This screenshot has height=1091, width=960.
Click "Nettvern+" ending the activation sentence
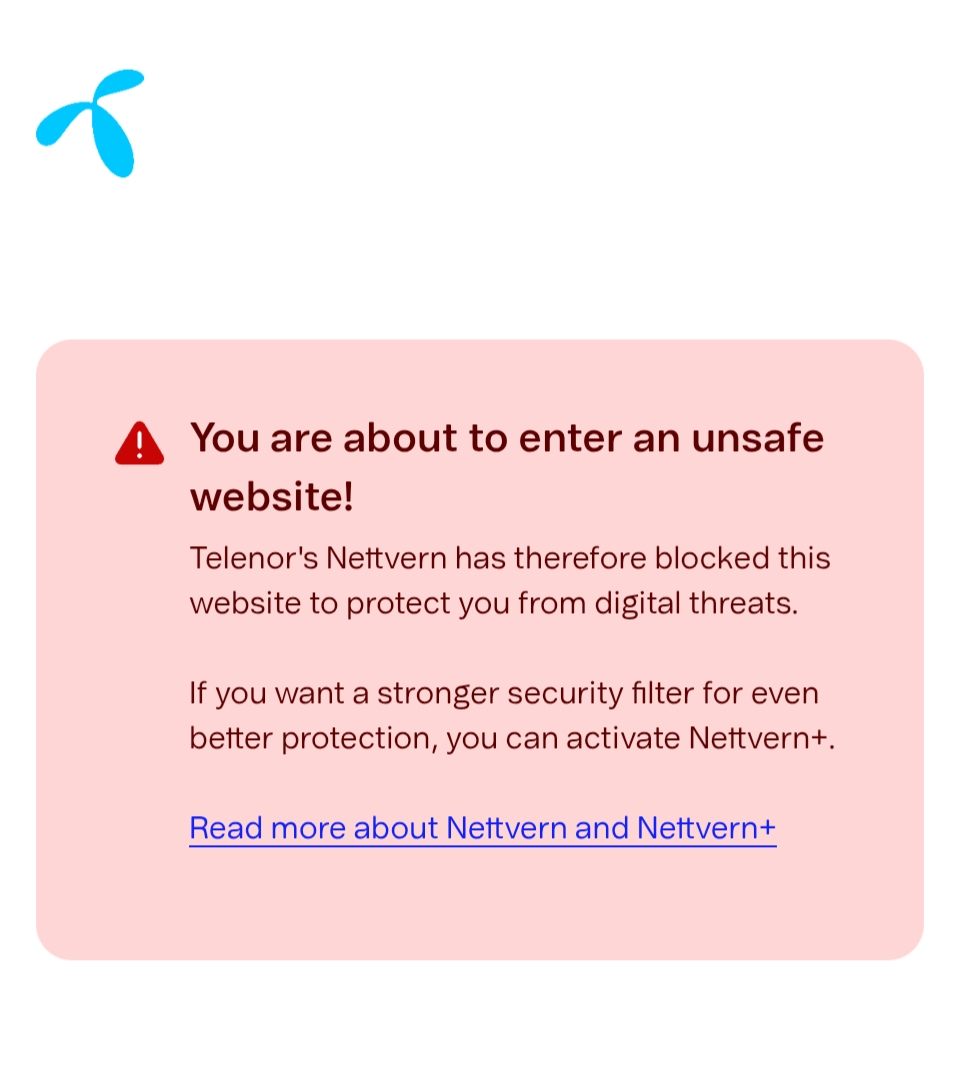pos(762,738)
